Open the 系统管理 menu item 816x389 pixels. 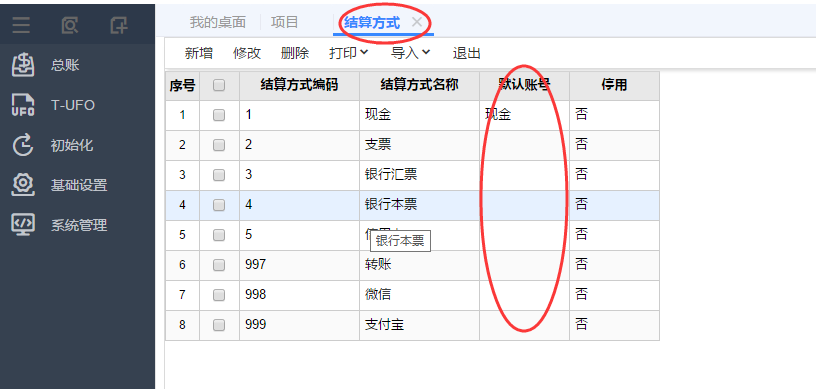pyautogui.click(x=78, y=224)
